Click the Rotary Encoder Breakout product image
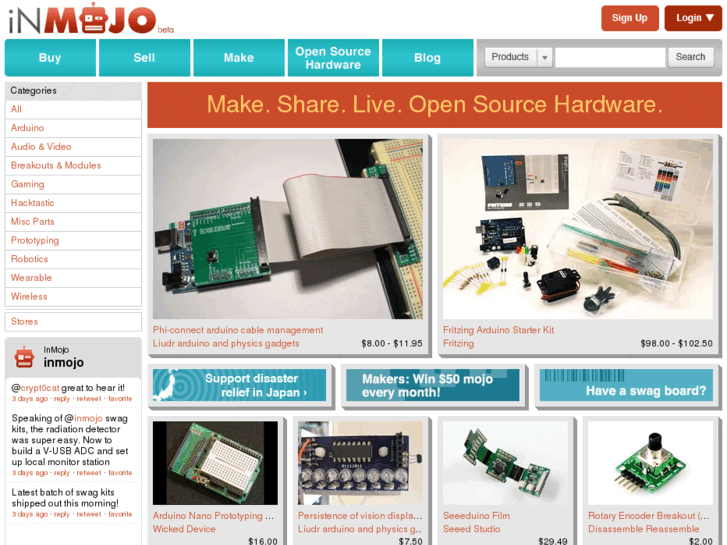727x545 pixels. tap(650, 463)
